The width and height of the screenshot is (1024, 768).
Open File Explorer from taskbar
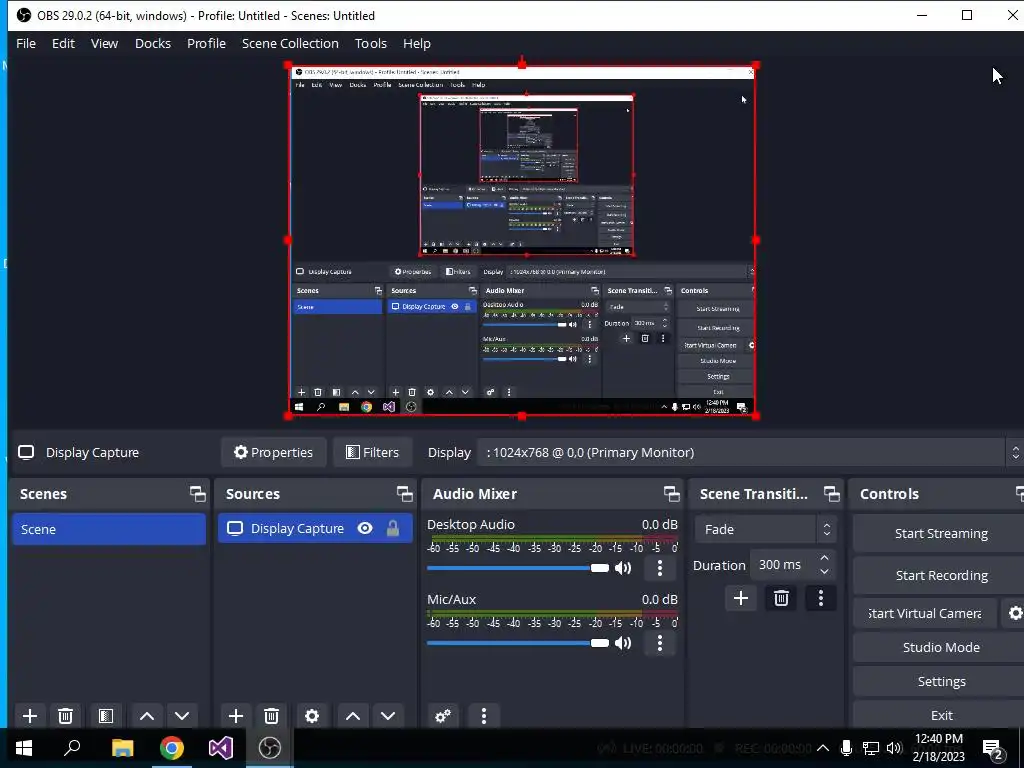point(122,748)
